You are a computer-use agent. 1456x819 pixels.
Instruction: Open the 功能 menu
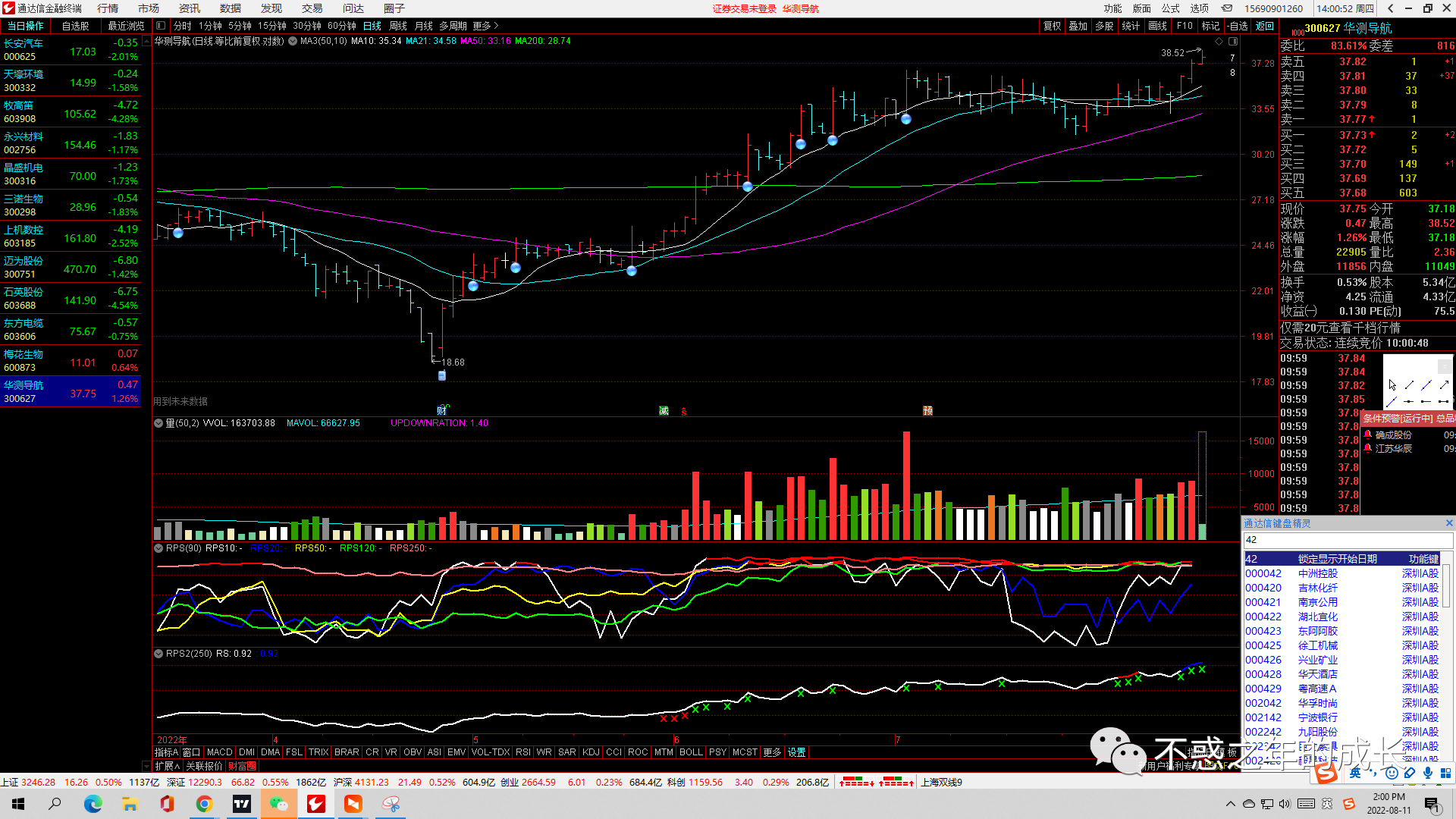(x=1112, y=8)
